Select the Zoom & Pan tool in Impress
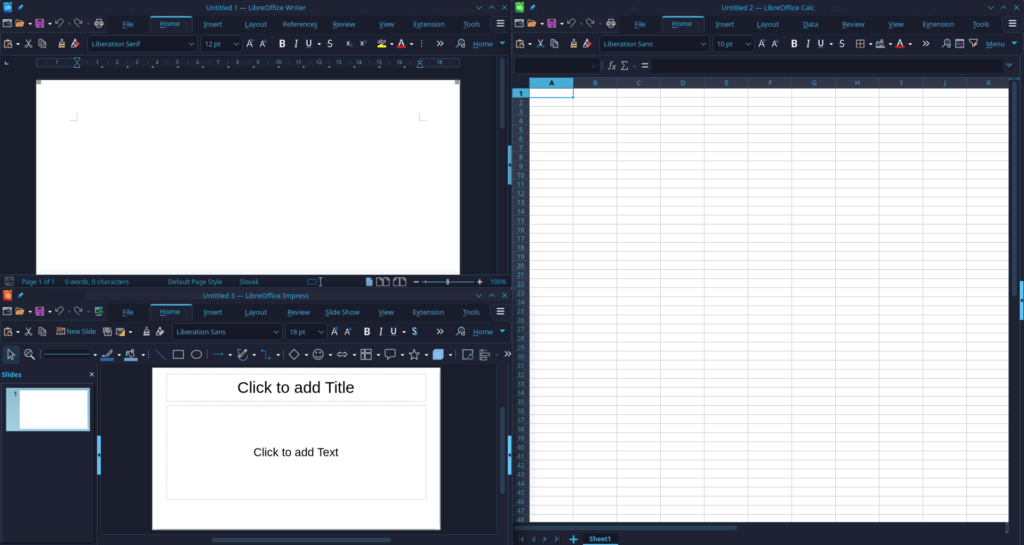The height and width of the screenshot is (545, 1024). point(29,354)
